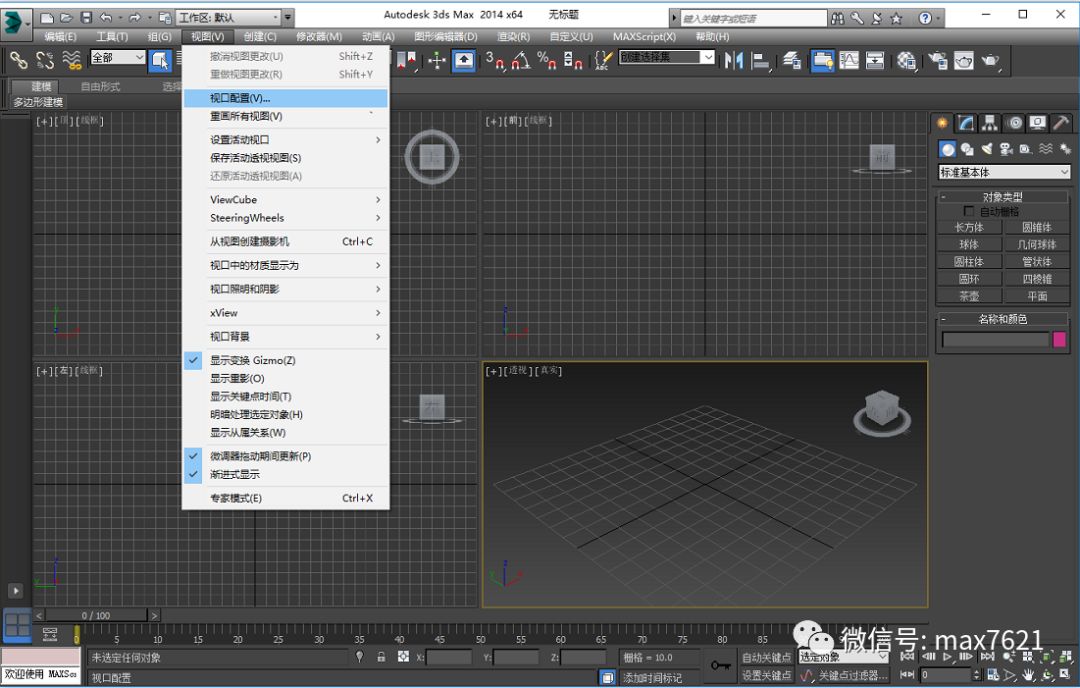Click the Render Setup icon
The image size is (1080, 688).
[x=937, y=61]
